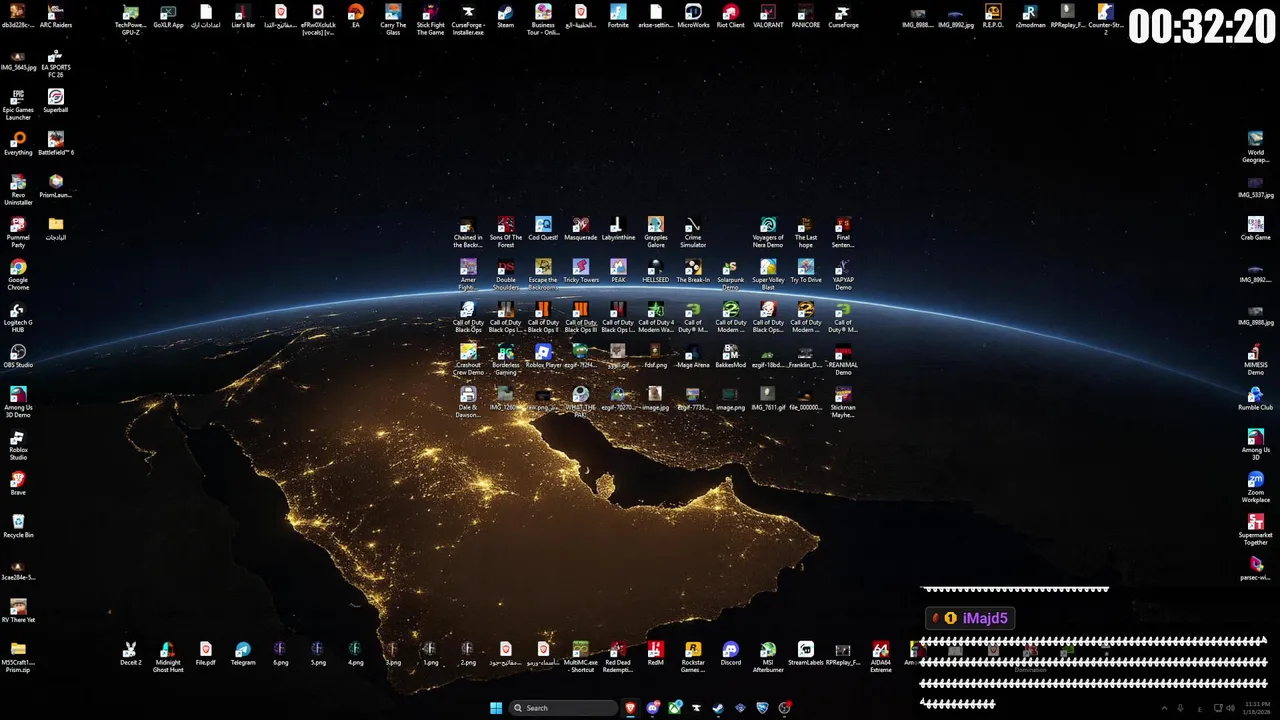Image resolution: width=1280 pixels, height=720 pixels.
Task: Click the iMajd5 username label
Action: pos(985,618)
